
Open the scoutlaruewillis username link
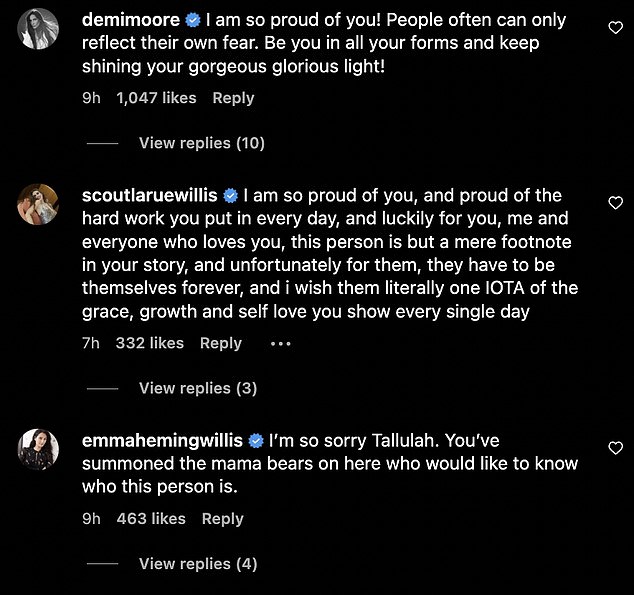149,195
